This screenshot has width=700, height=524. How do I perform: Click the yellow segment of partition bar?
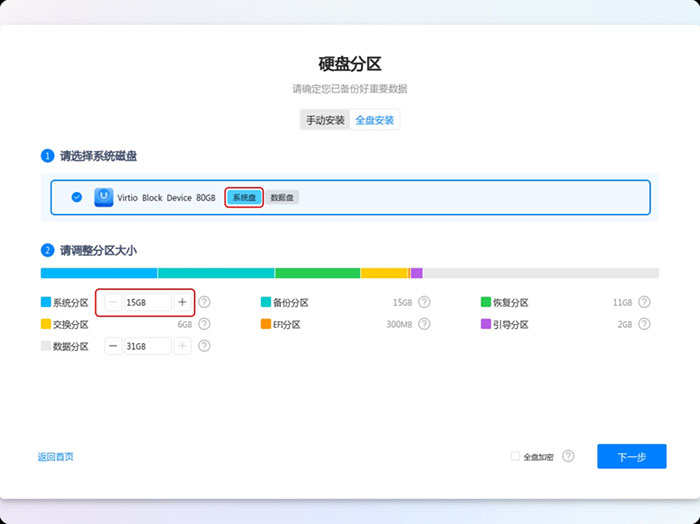pyautogui.click(x=384, y=273)
